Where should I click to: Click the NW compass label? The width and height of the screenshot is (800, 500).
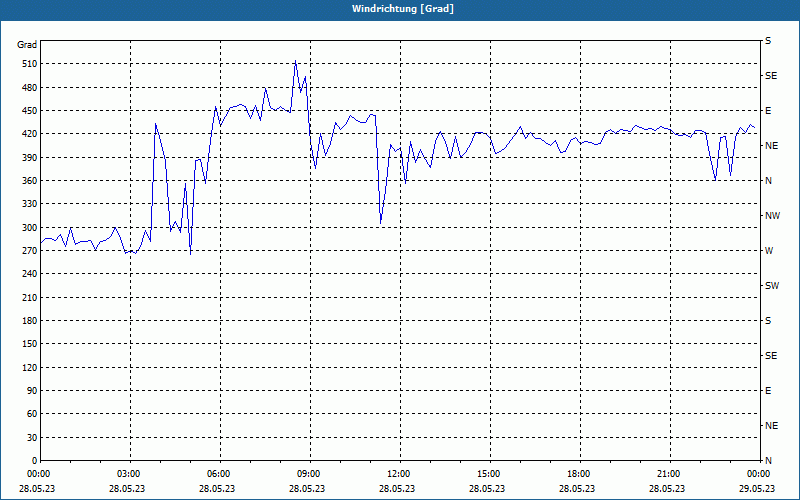tap(772, 216)
